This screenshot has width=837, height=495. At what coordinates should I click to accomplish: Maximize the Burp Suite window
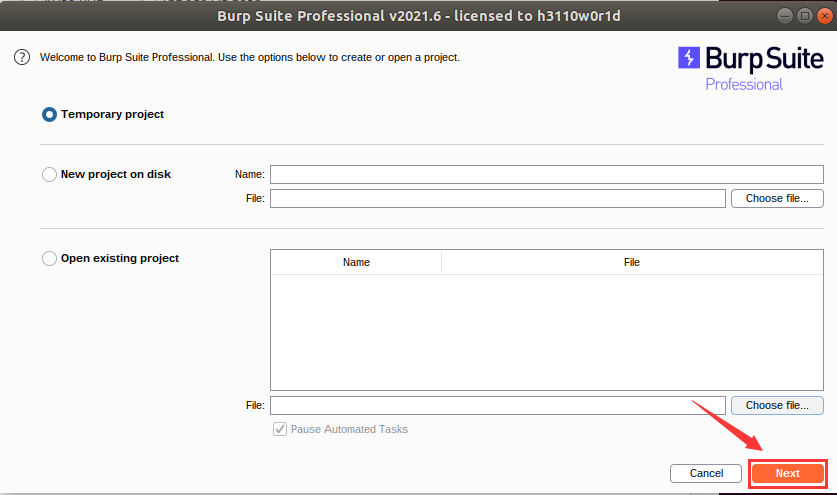coord(805,16)
